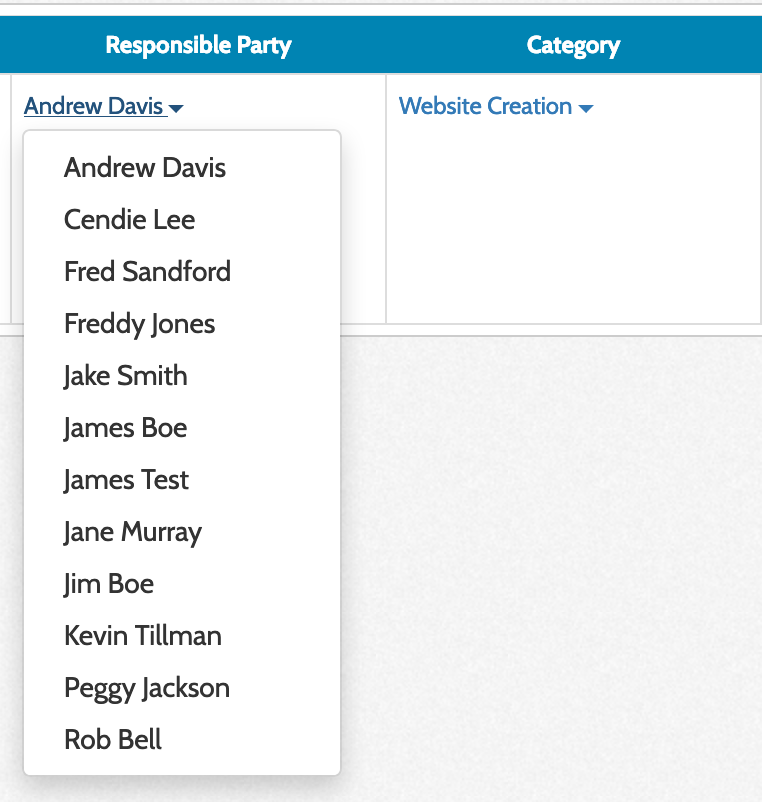The height and width of the screenshot is (802, 762).
Task: Open the Website Creation category dropdown
Action: click(495, 106)
